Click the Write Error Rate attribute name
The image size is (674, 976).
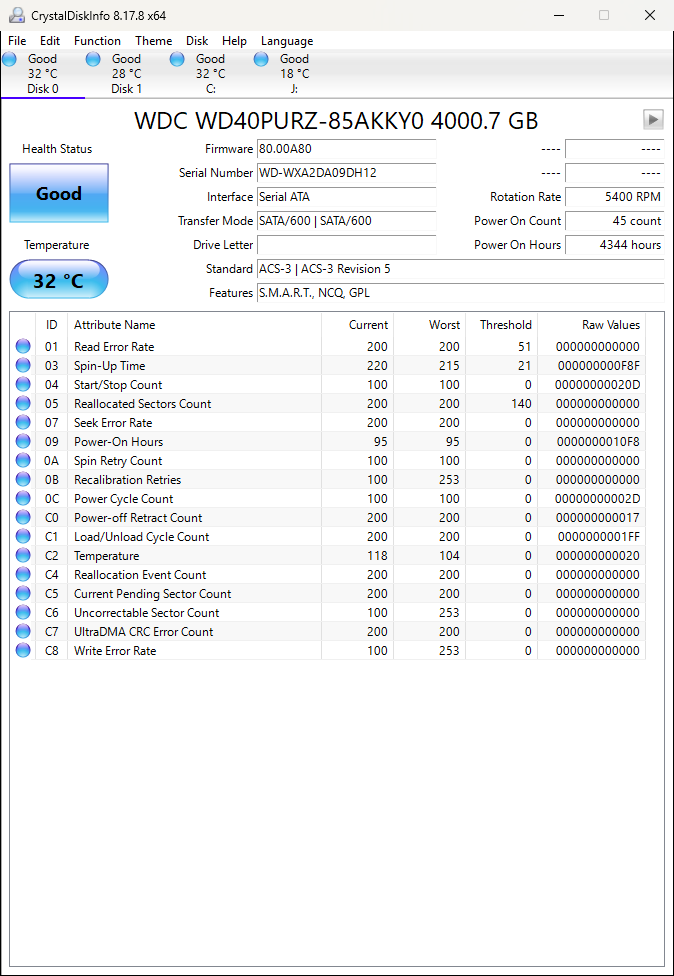click(x=115, y=650)
